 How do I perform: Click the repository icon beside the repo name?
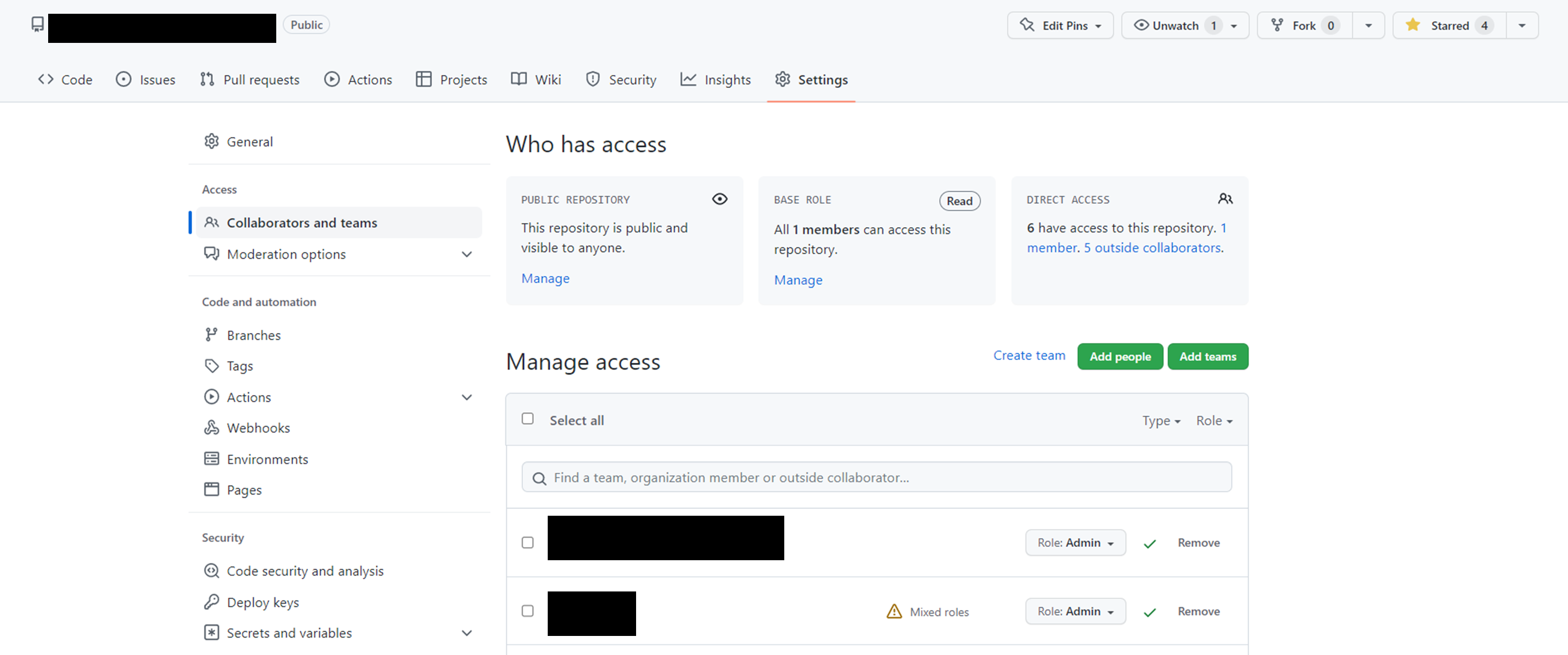point(38,24)
